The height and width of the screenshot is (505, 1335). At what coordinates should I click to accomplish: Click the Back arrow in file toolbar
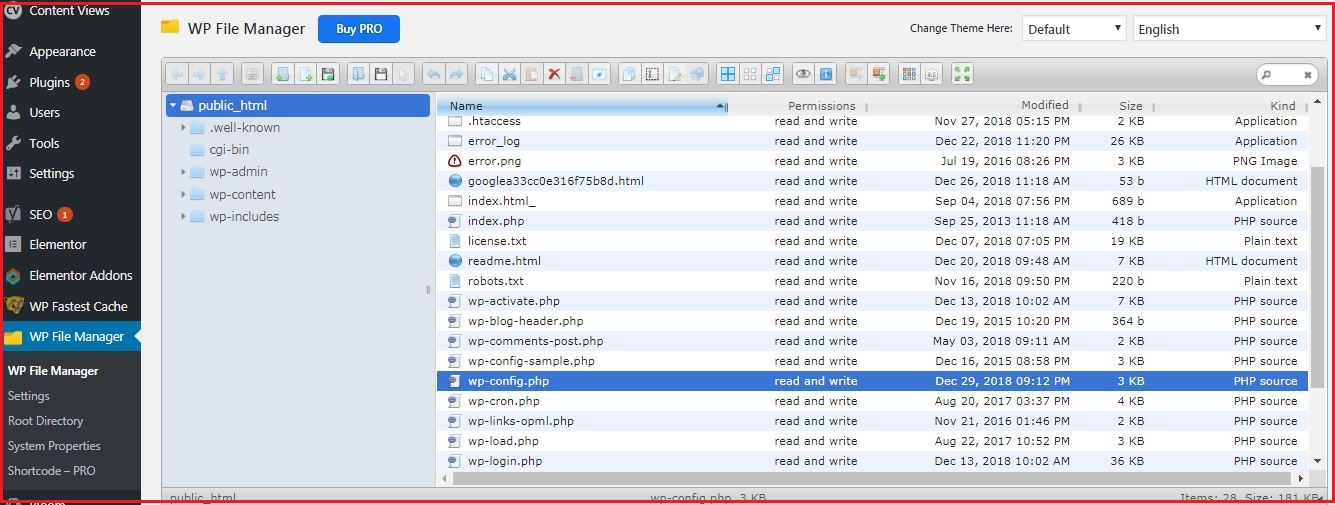tap(176, 74)
